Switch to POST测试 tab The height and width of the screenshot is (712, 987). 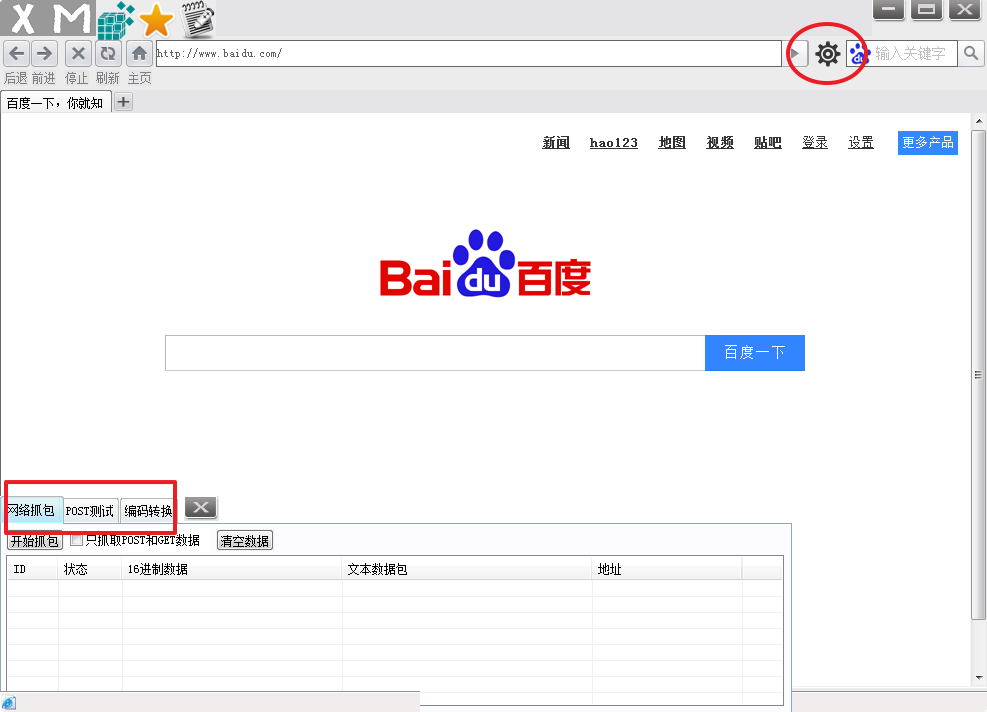point(90,511)
